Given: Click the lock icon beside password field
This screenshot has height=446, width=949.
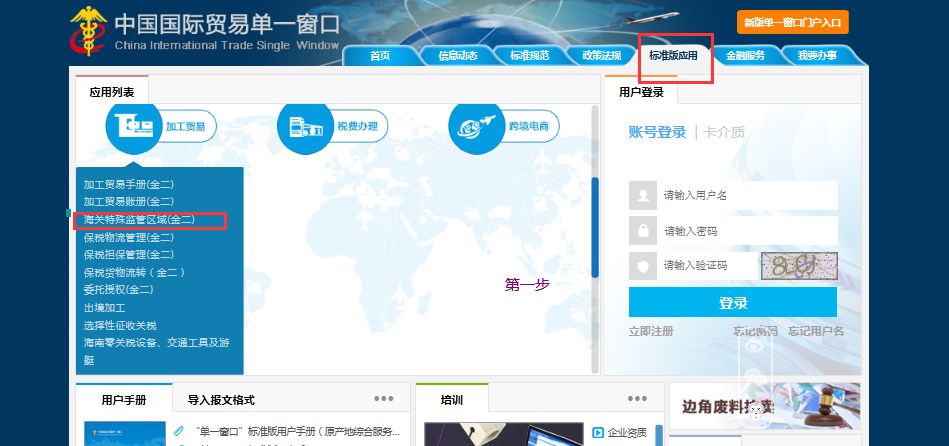Looking at the screenshot, I should click(x=642, y=231).
